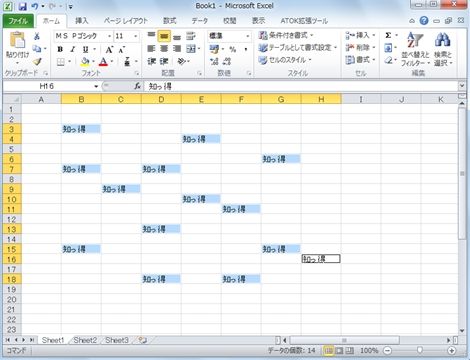Toggle Underline formatting

[x=85, y=49]
